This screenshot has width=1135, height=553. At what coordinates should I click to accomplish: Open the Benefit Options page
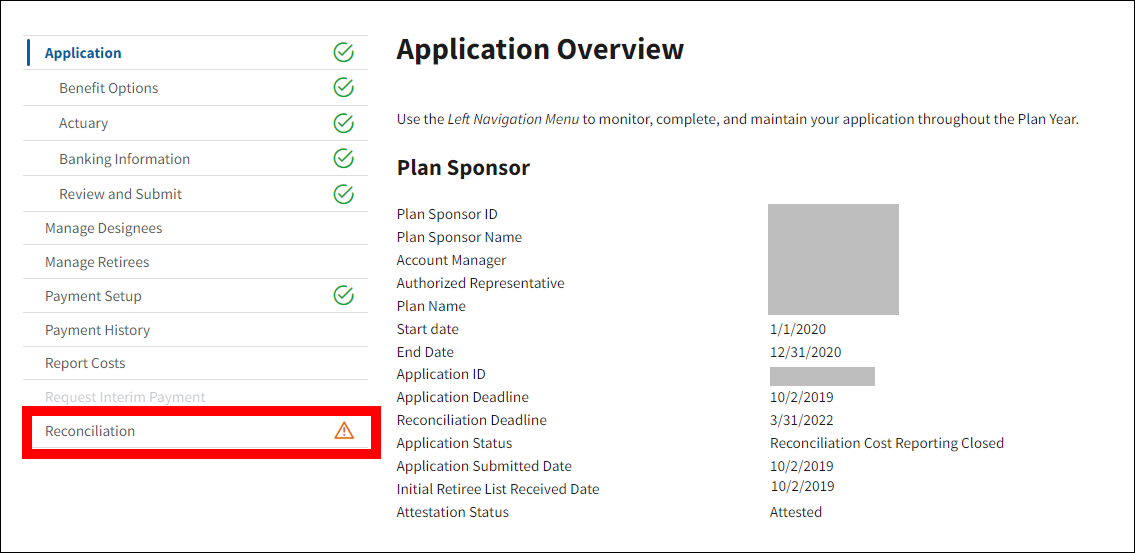pos(108,88)
